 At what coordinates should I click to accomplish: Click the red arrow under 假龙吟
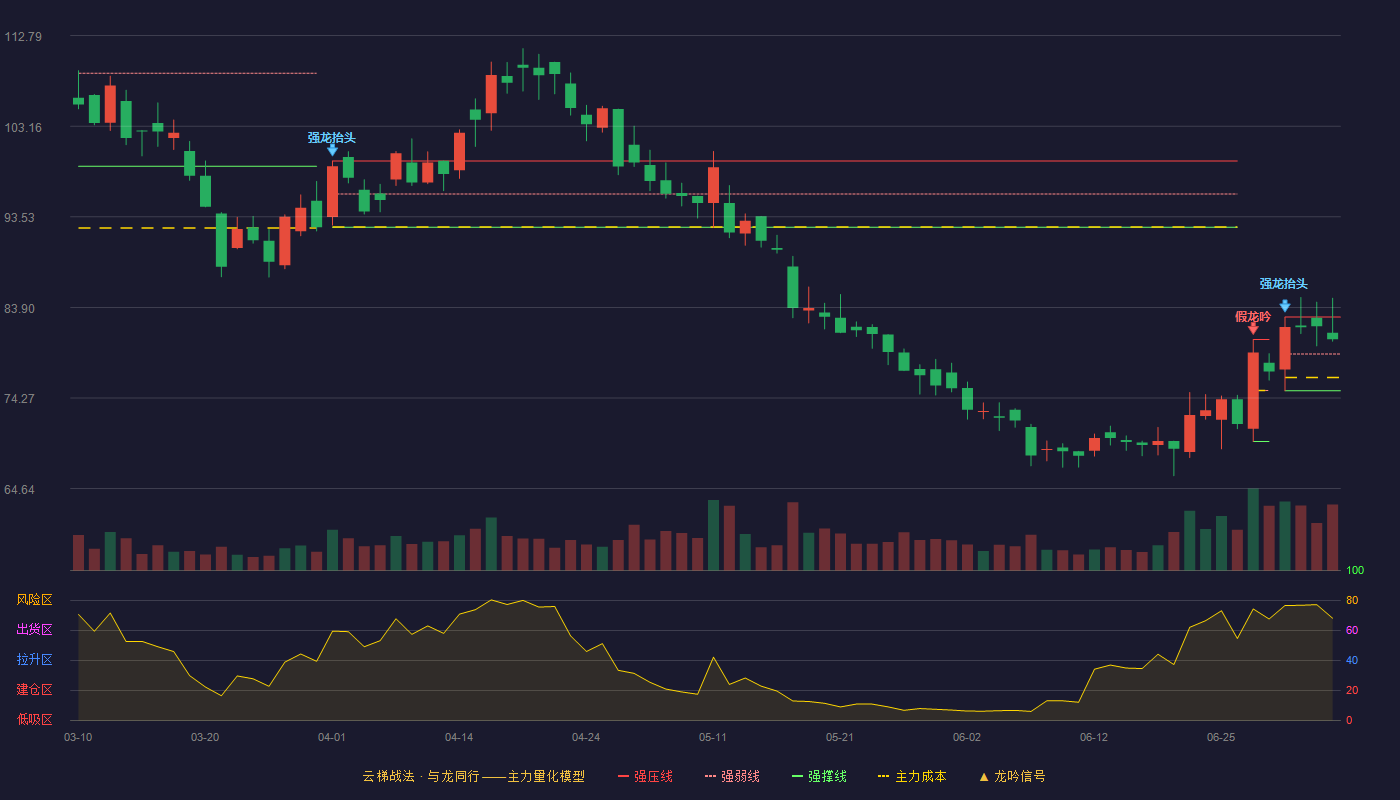1253,328
